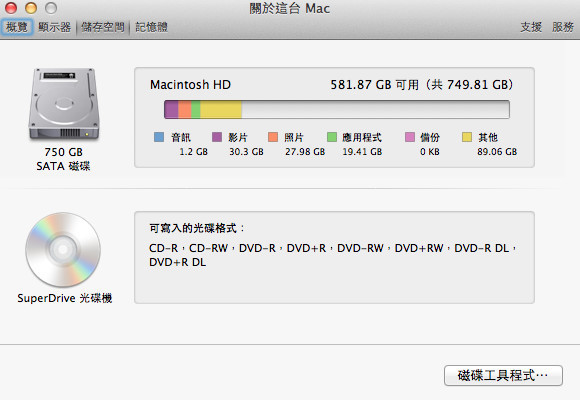Click the orange 照片 photos legend swatch
The height and width of the screenshot is (400, 580).
273,137
